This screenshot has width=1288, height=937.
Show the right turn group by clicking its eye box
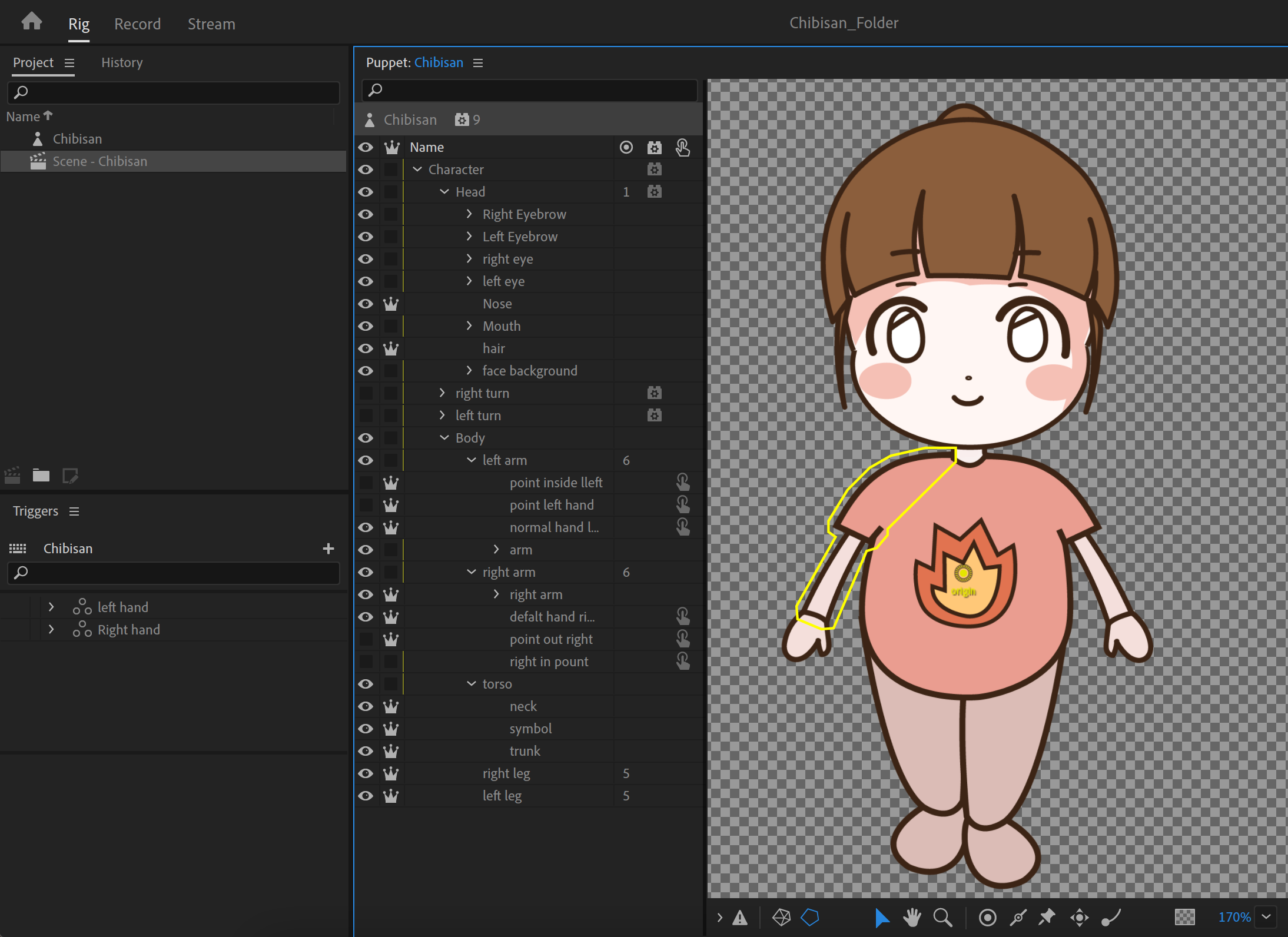coord(366,393)
